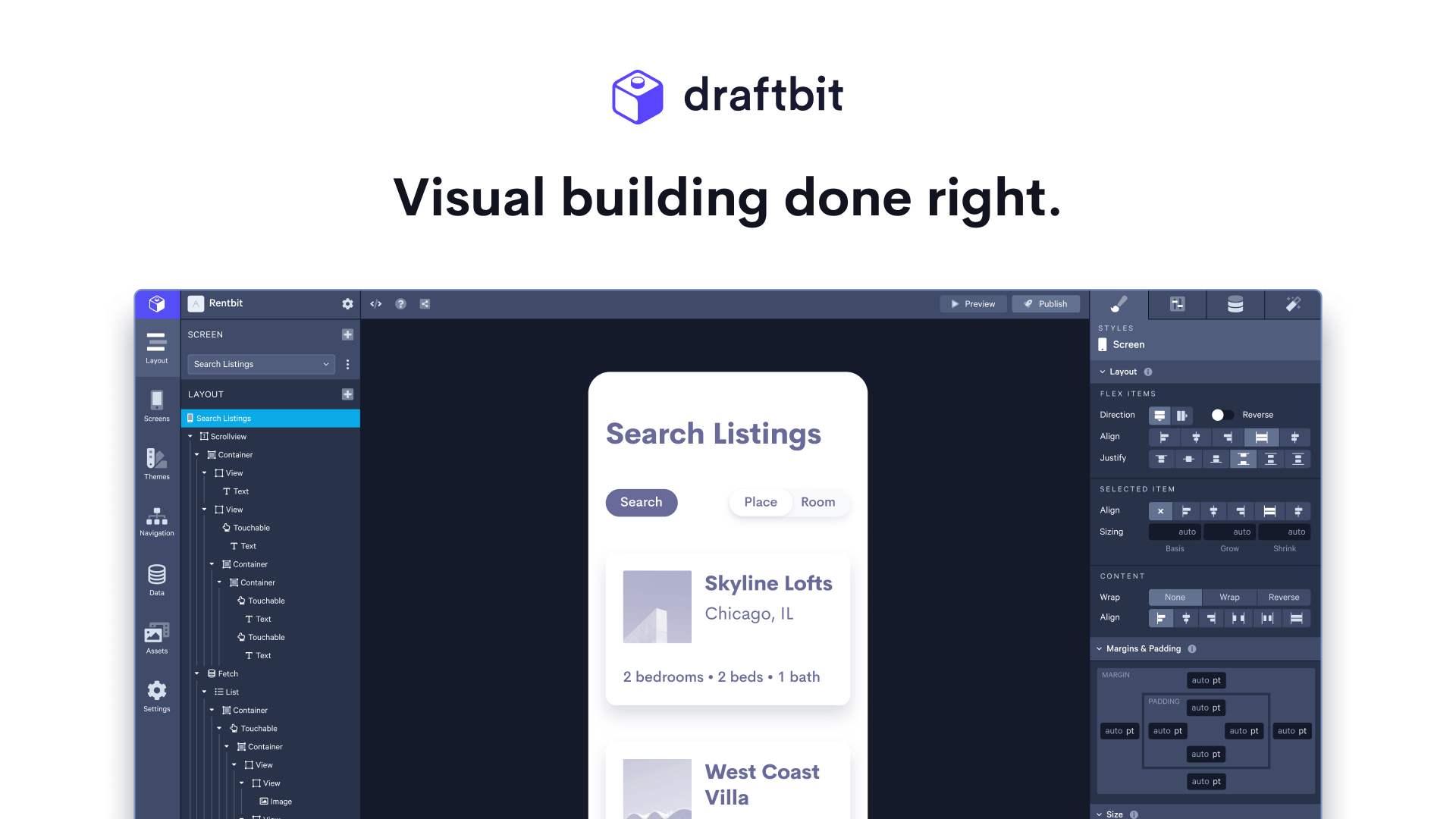
Task: Collapse the Scrollview tree item
Action: pyautogui.click(x=191, y=436)
